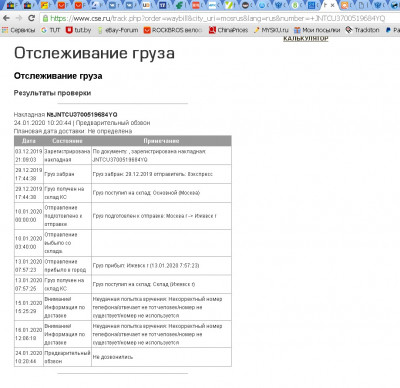Open the Сервисы apps bookmark
400x388 pixels.
tap(18, 30)
